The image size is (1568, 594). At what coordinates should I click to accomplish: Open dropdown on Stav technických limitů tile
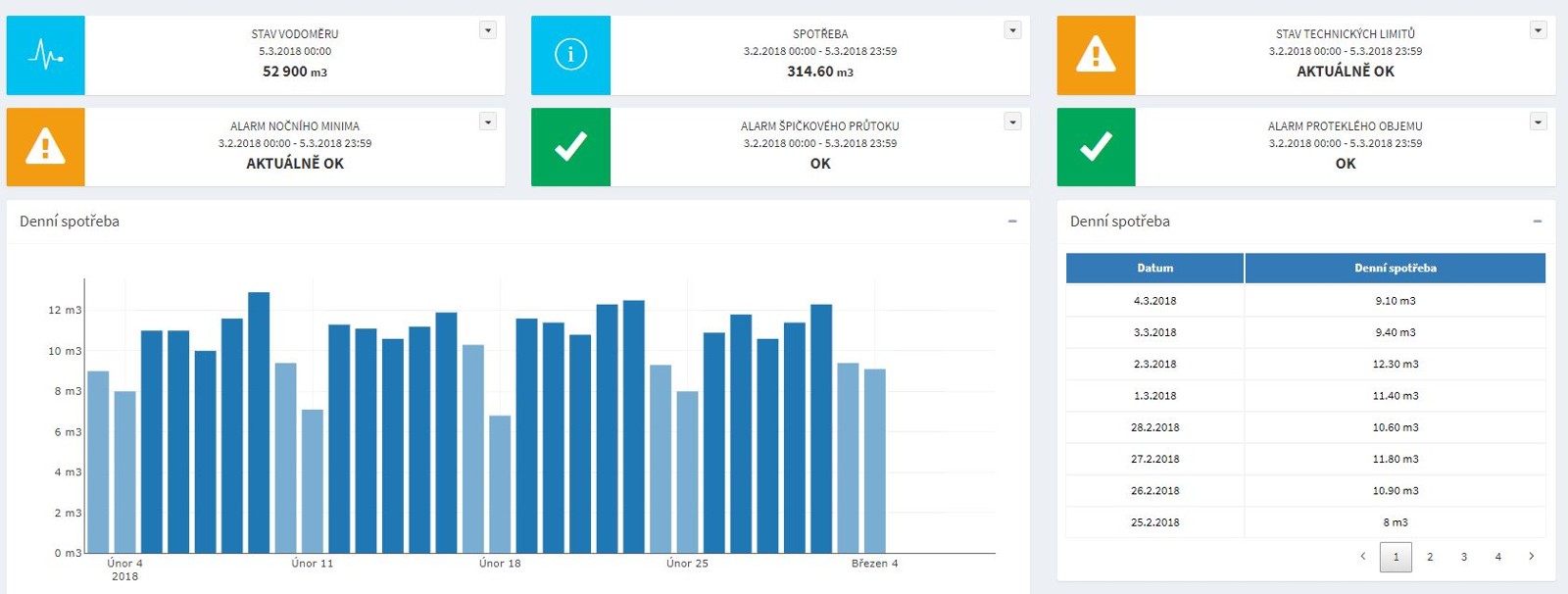click(1538, 30)
